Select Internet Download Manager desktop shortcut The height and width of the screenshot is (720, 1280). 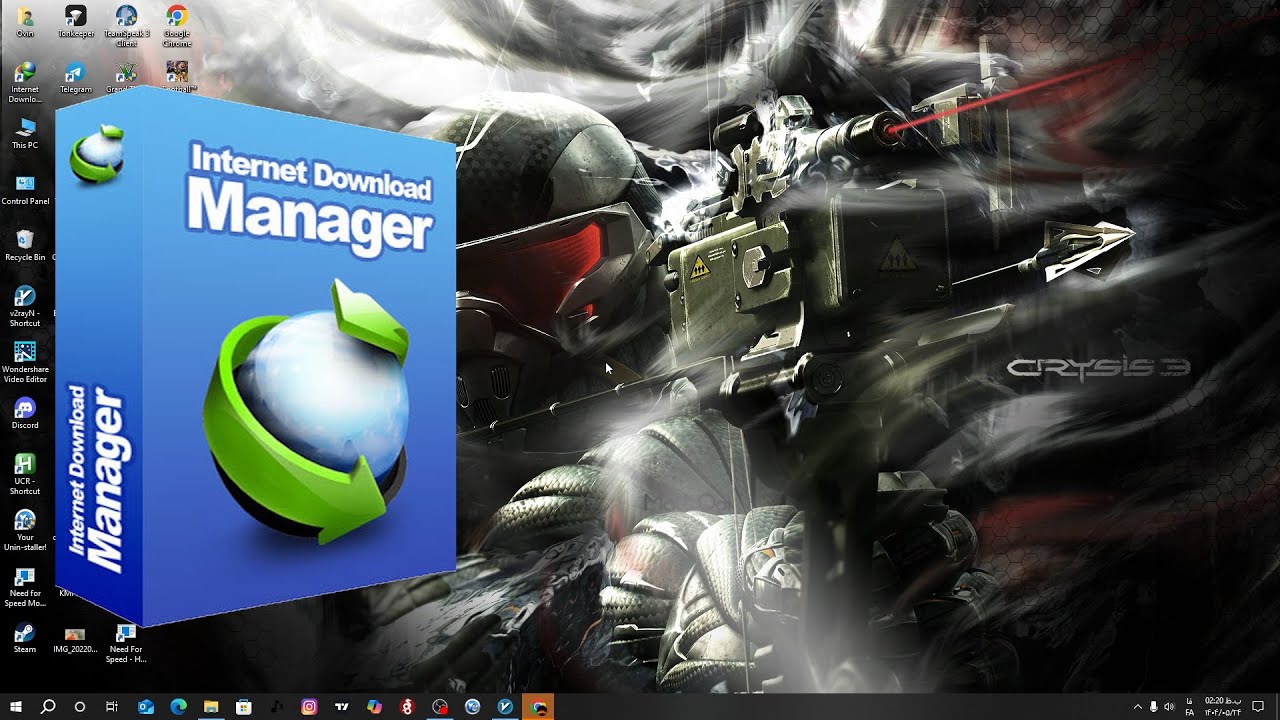tap(25, 82)
